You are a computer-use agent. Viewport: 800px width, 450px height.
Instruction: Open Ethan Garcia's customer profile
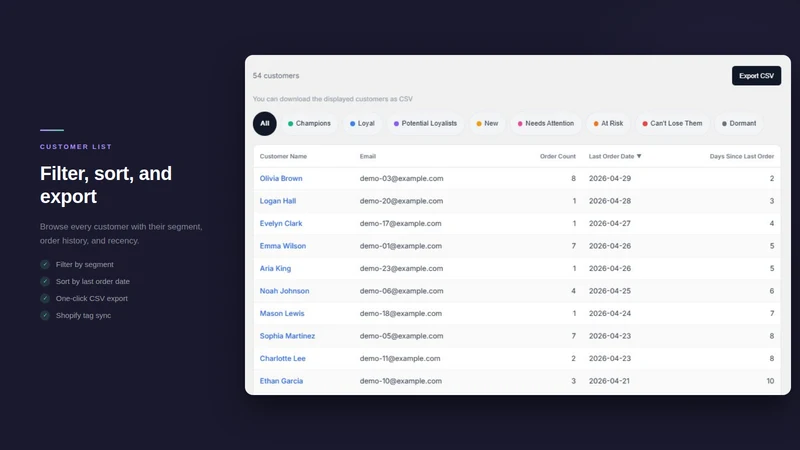[x=281, y=381]
